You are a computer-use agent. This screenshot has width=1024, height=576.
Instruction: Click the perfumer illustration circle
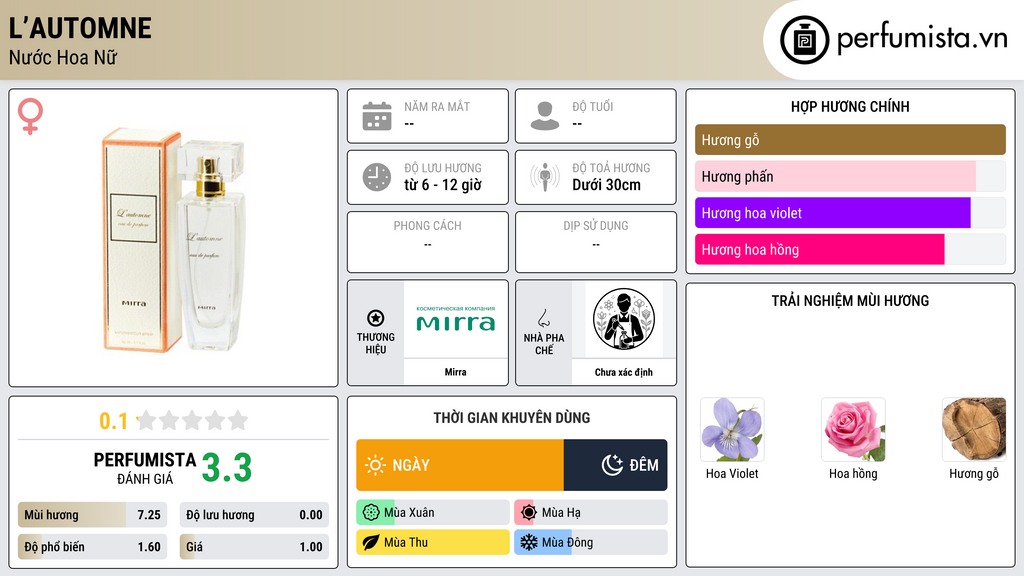pos(624,319)
